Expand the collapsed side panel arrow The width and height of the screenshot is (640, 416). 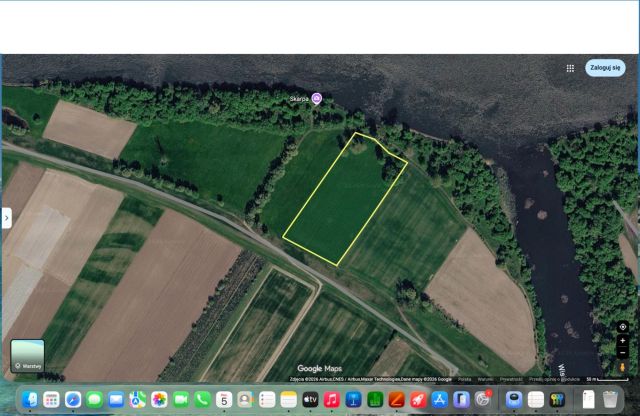click(7, 218)
